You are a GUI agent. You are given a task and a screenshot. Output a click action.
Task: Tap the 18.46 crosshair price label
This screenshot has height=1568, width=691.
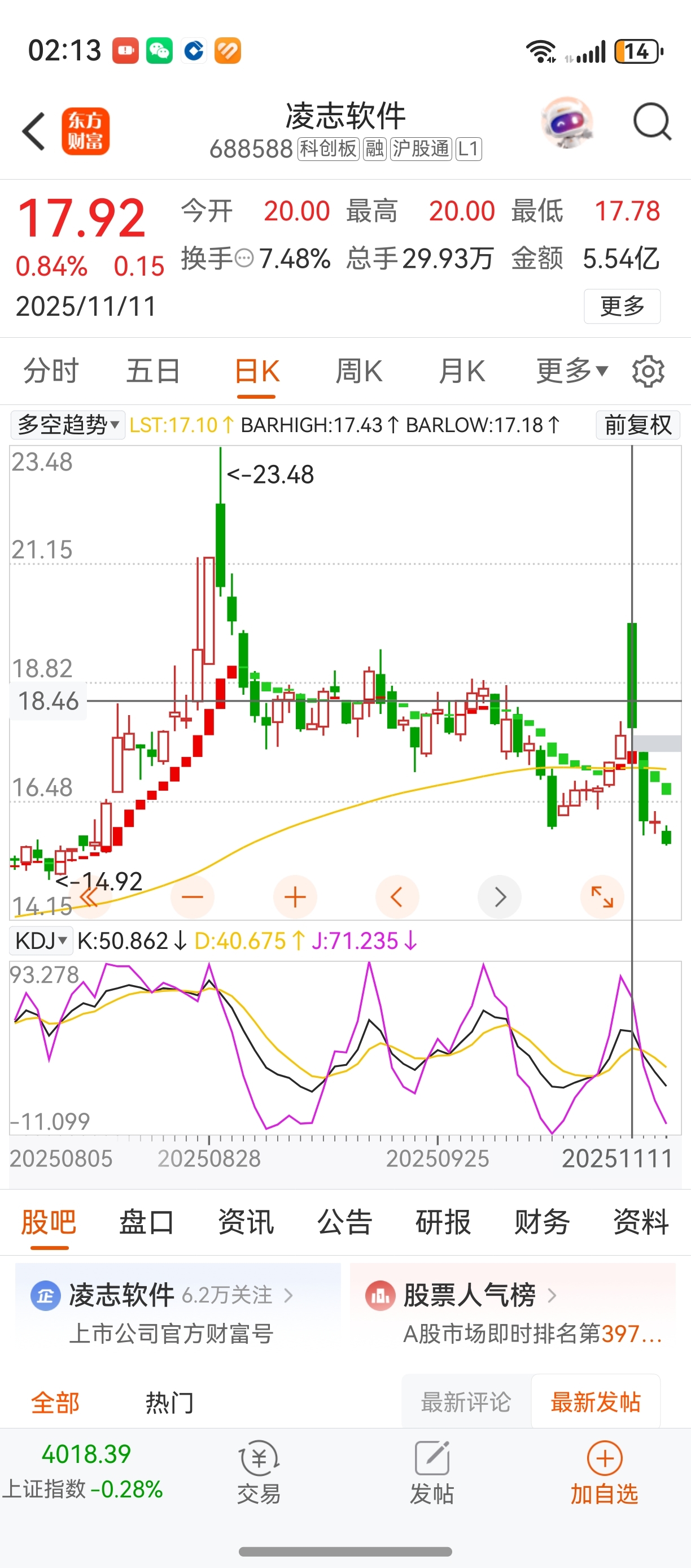pyautogui.click(x=48, y=701)
